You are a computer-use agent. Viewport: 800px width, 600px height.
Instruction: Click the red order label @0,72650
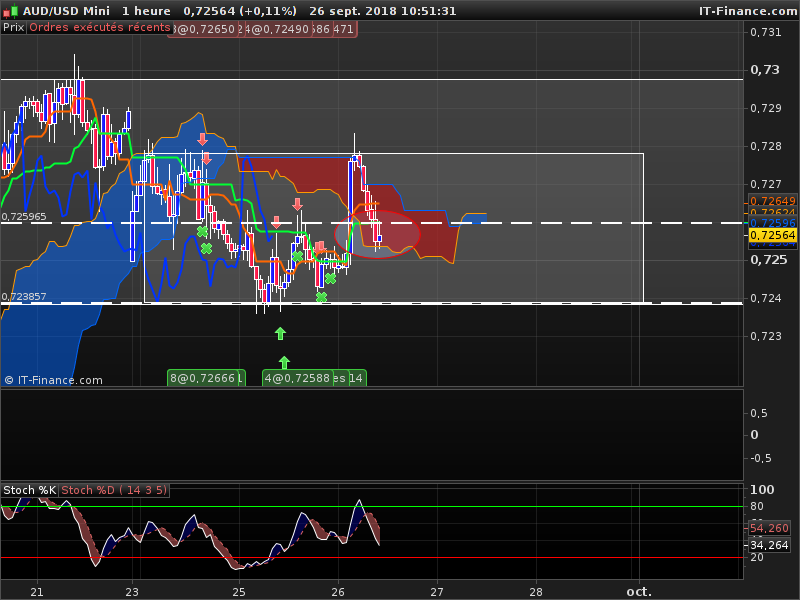203,29
